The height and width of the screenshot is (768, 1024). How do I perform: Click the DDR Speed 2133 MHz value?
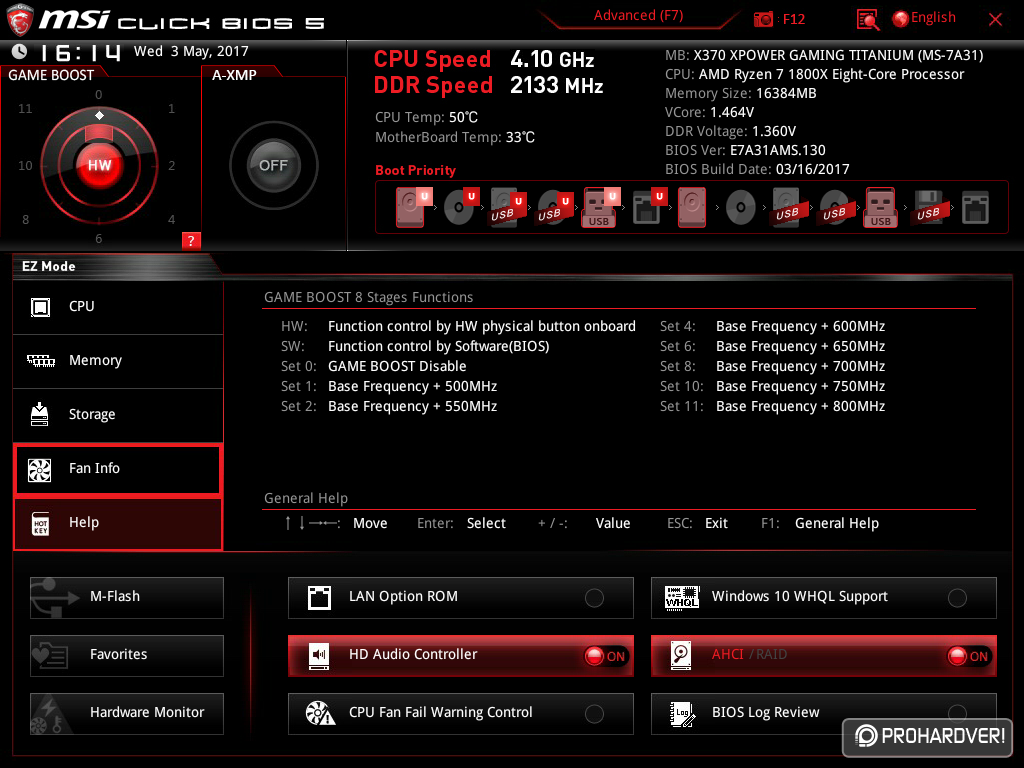556,86
